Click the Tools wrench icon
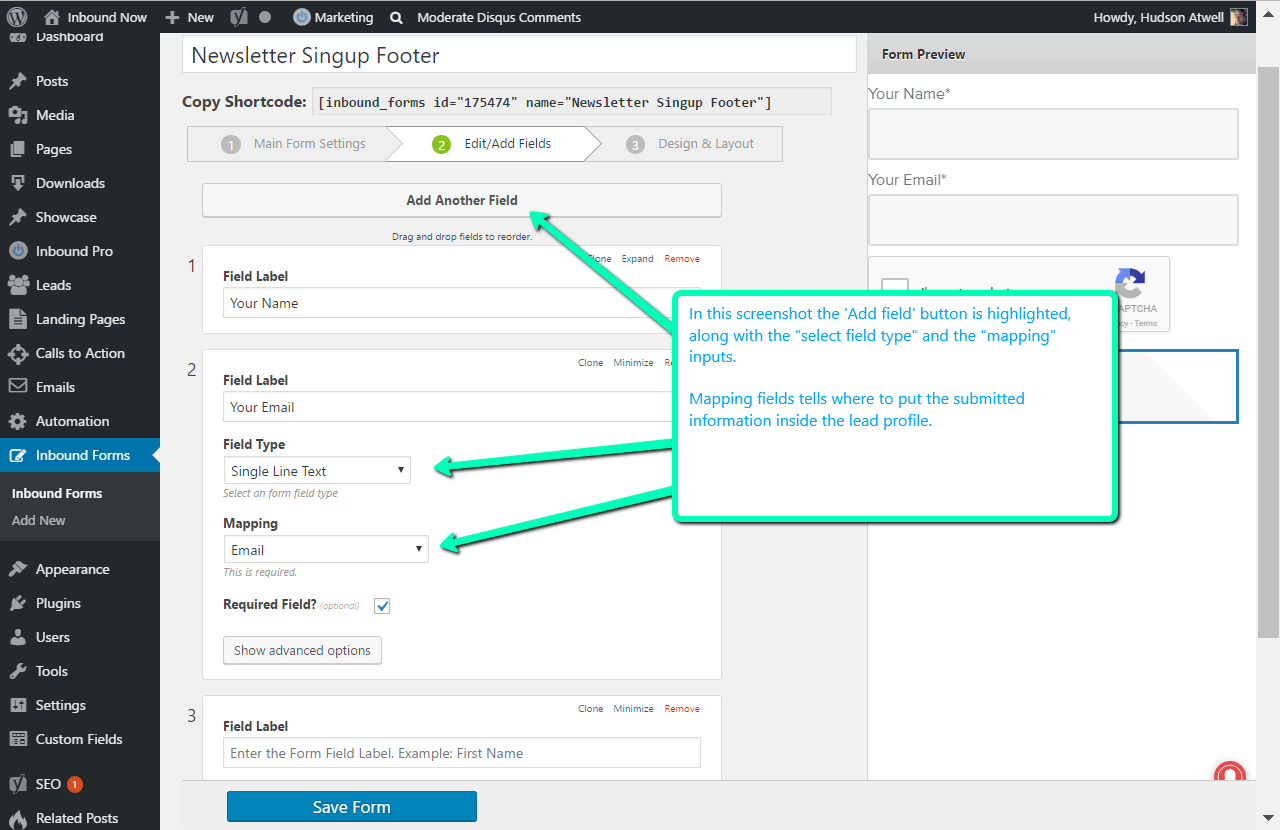1280x830 pixels. [18, 671]
